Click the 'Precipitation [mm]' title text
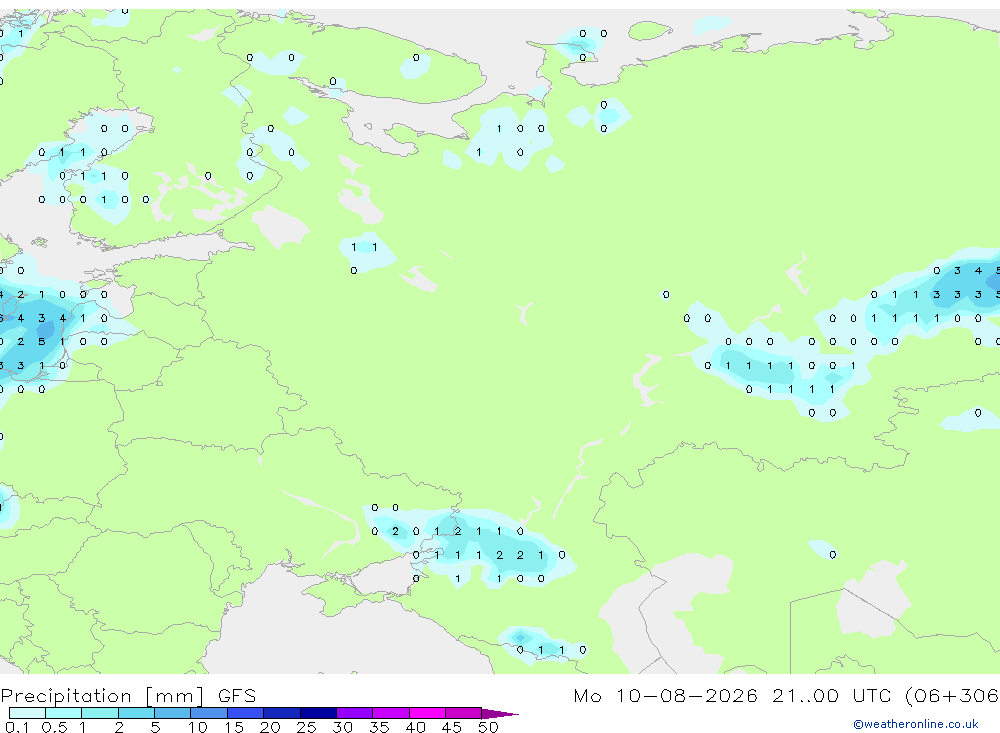Viewport: 1000px width, 733px height. (103, 696)
